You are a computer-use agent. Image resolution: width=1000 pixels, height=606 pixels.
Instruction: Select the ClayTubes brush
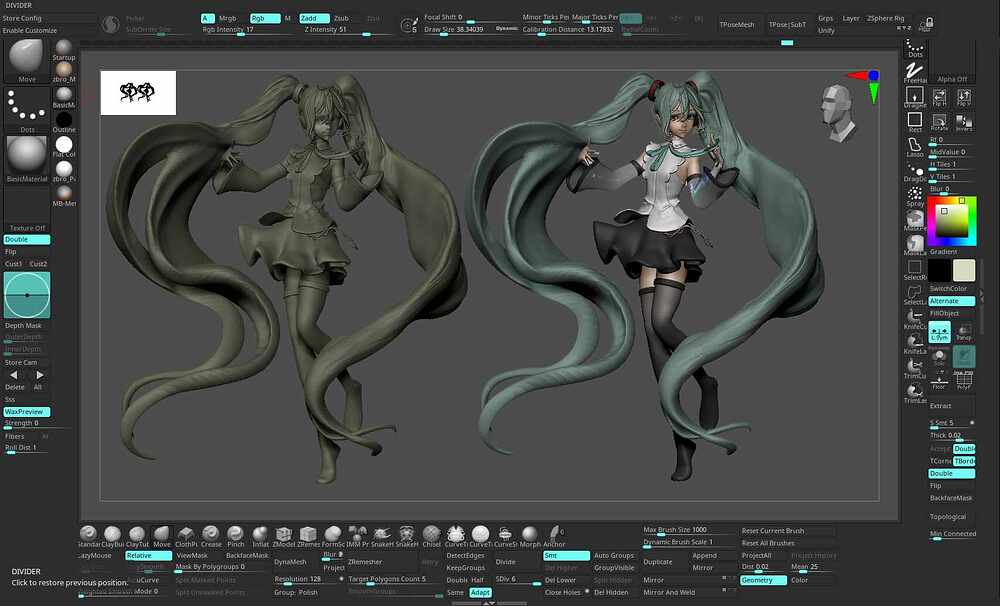pyautogui.click(x=137, y=536)
